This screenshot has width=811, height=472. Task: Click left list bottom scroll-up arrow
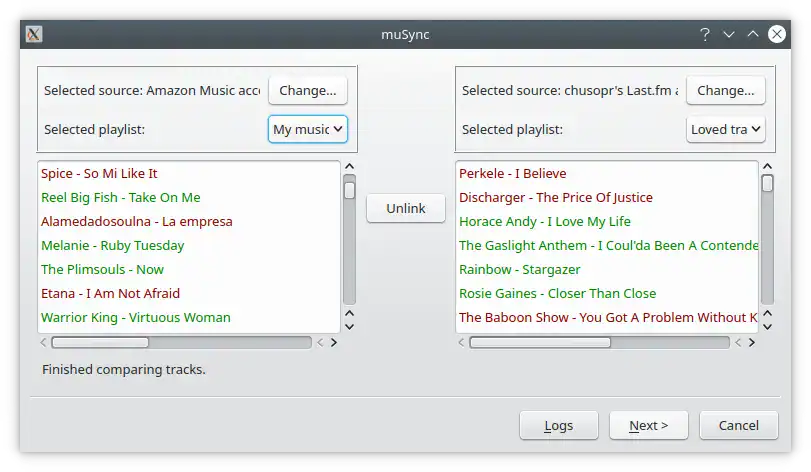tap(350, 313)
